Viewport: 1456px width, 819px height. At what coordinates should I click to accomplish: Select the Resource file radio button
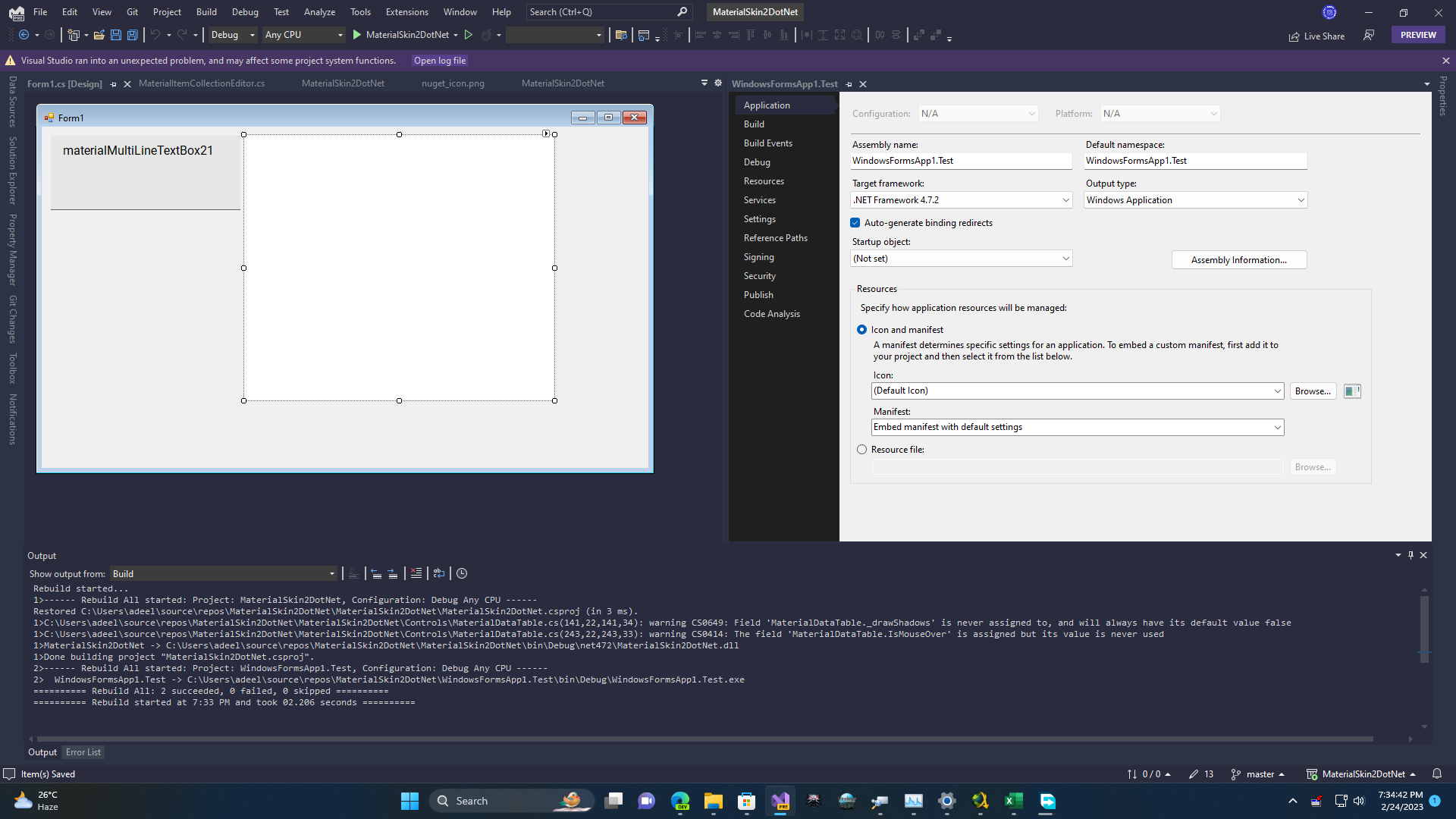861,449
